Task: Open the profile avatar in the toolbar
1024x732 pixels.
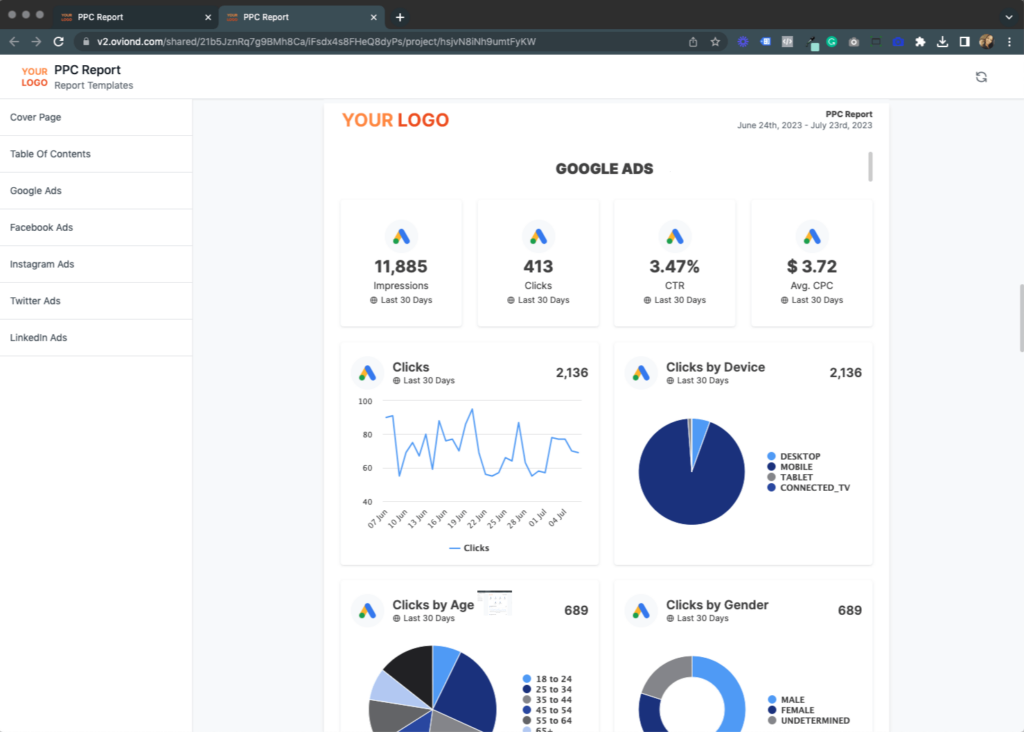Action: pos(986,42)
